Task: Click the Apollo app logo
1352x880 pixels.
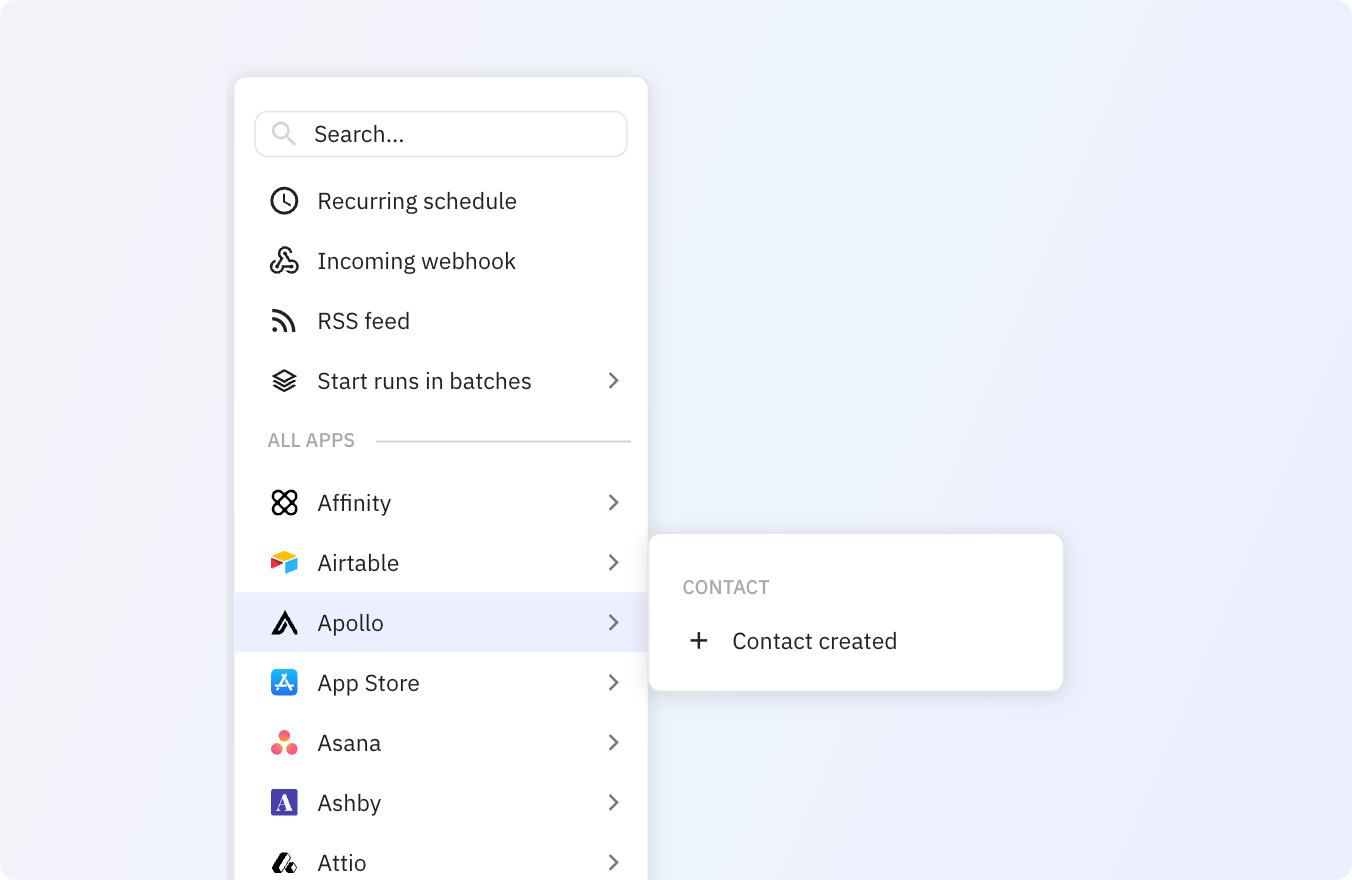Action: 284,623
